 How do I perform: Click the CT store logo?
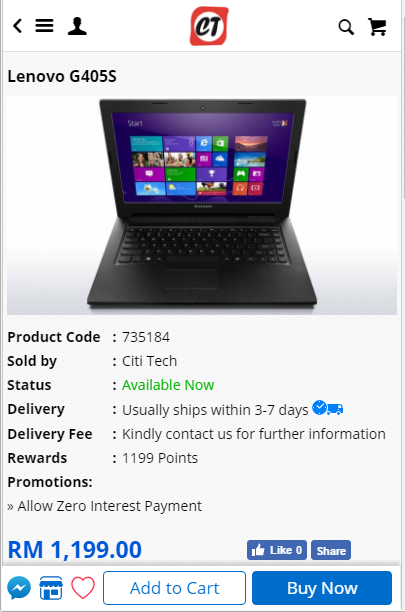point(209,26)
